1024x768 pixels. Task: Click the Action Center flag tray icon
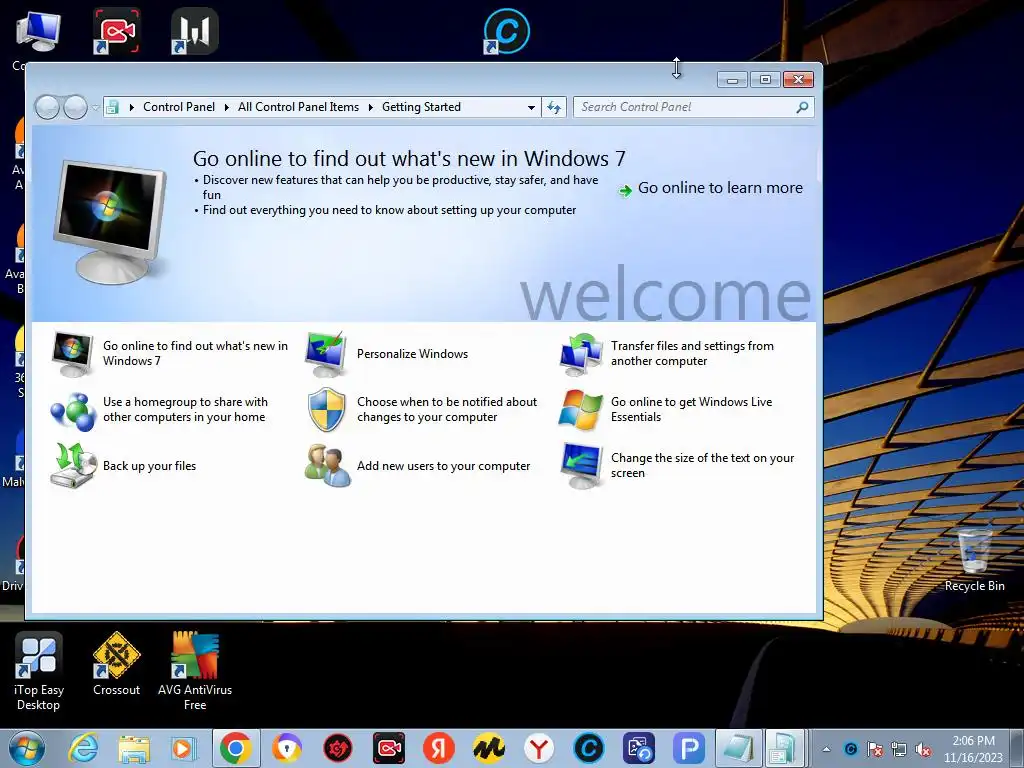(x=874, y=749)
